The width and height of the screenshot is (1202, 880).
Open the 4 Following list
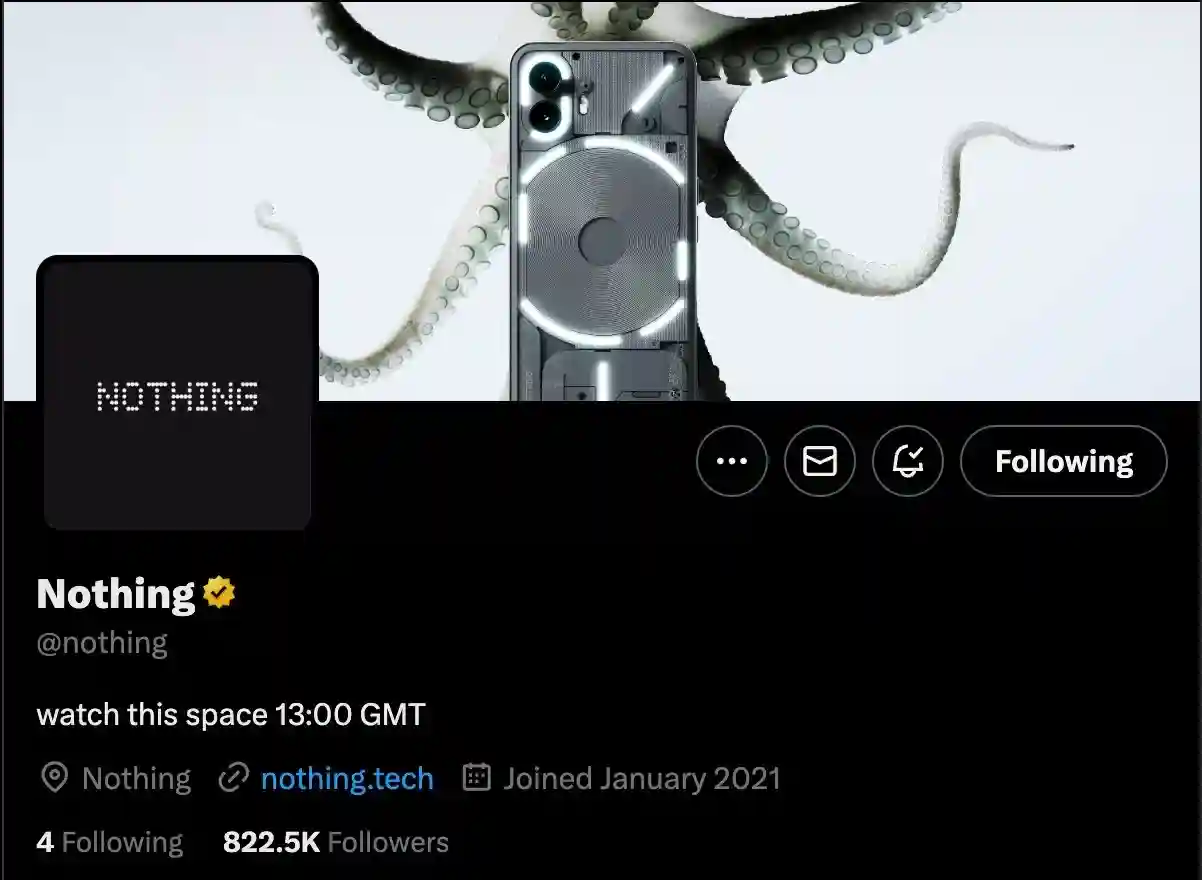110,842
